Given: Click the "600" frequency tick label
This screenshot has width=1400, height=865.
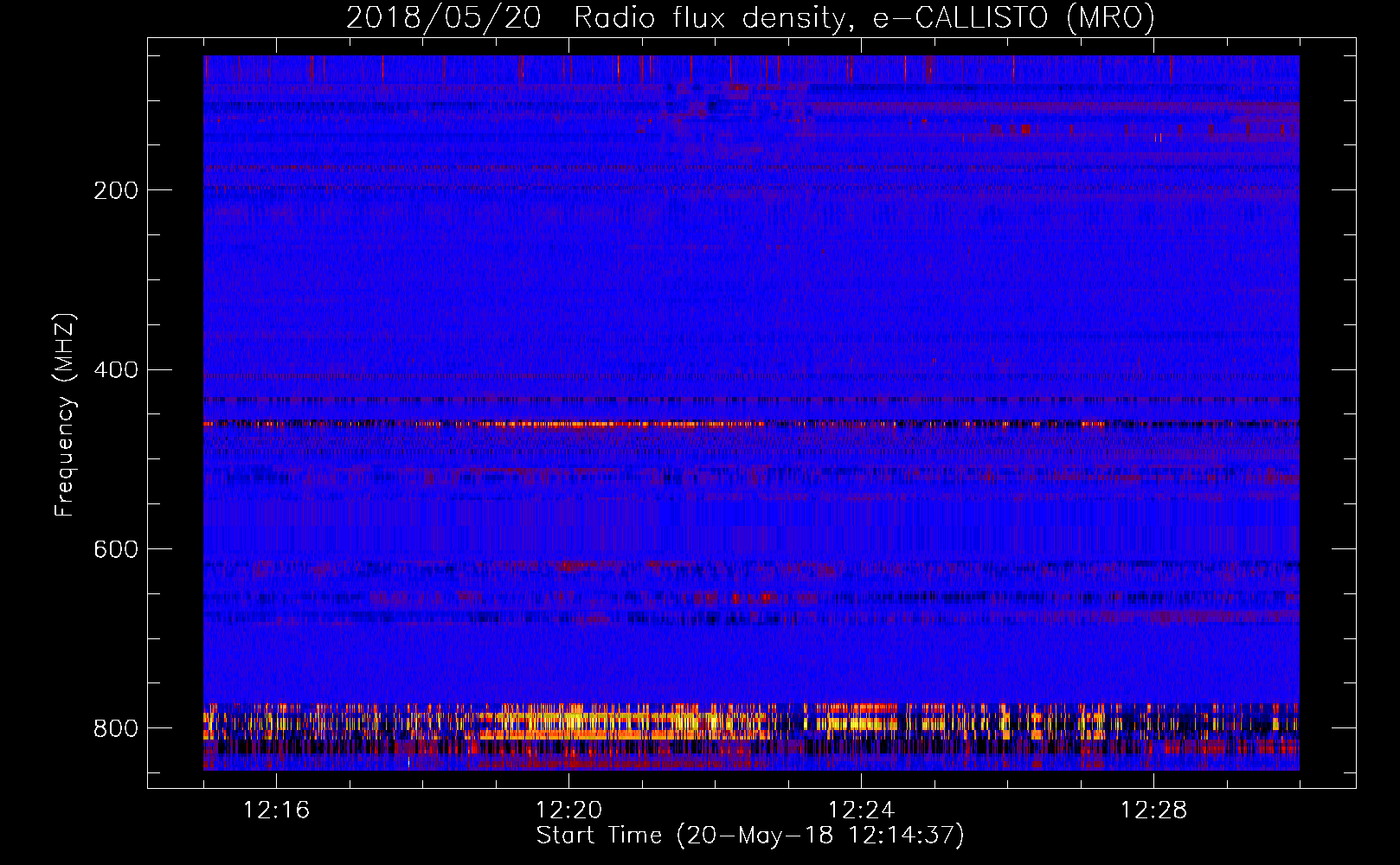Looking at the screenshot, I should point(116,550).
